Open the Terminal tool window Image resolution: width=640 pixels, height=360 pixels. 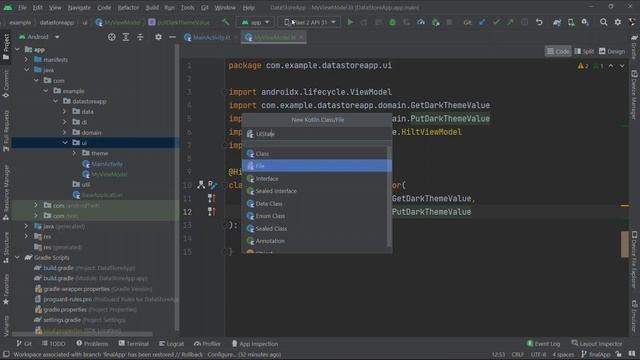(x=134, y=344)
